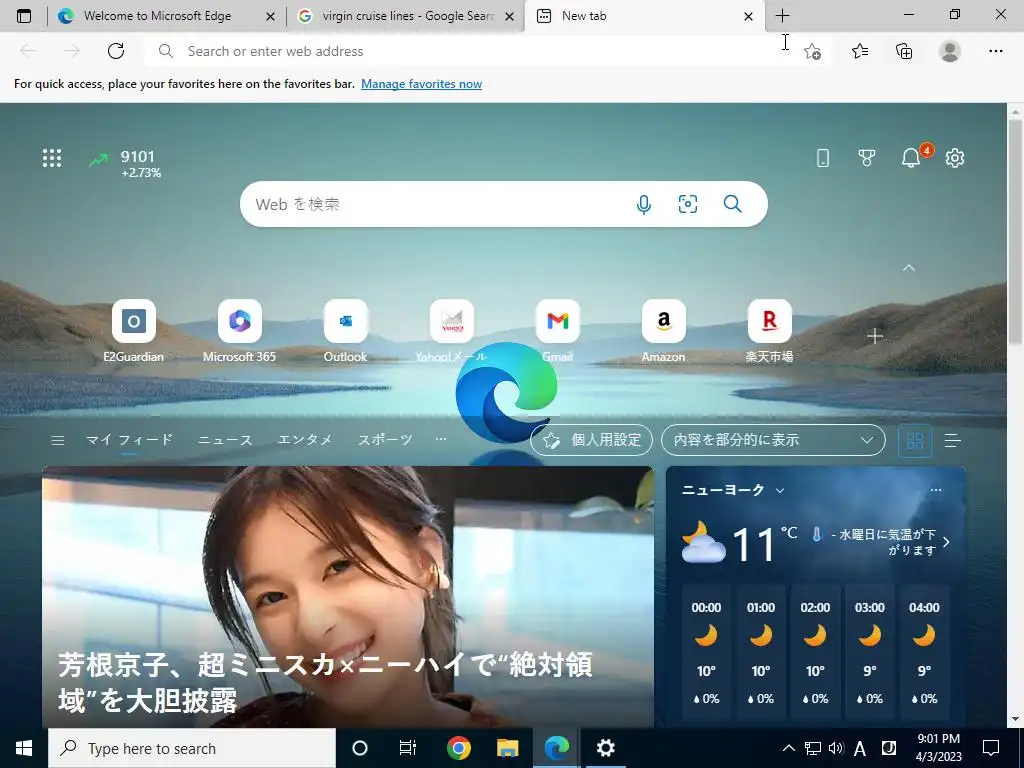The height and width of the screenshot is (768, 1024).
Task: Open the Outlook quick link
Action: (345, 331)
